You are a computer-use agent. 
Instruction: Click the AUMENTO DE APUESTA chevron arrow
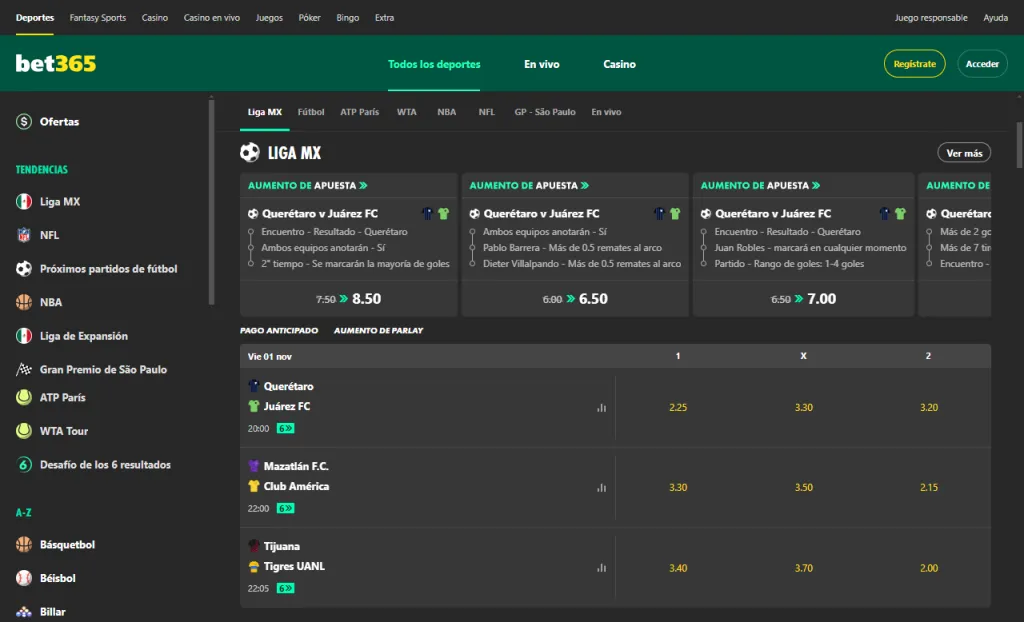point(363,185)
